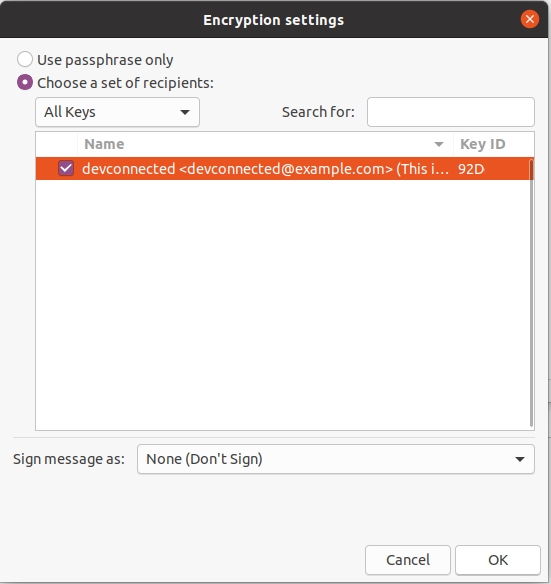The image size is (551, 584).
Task: Open the Sign message as dropdown
Action: [x=336, y=459]
